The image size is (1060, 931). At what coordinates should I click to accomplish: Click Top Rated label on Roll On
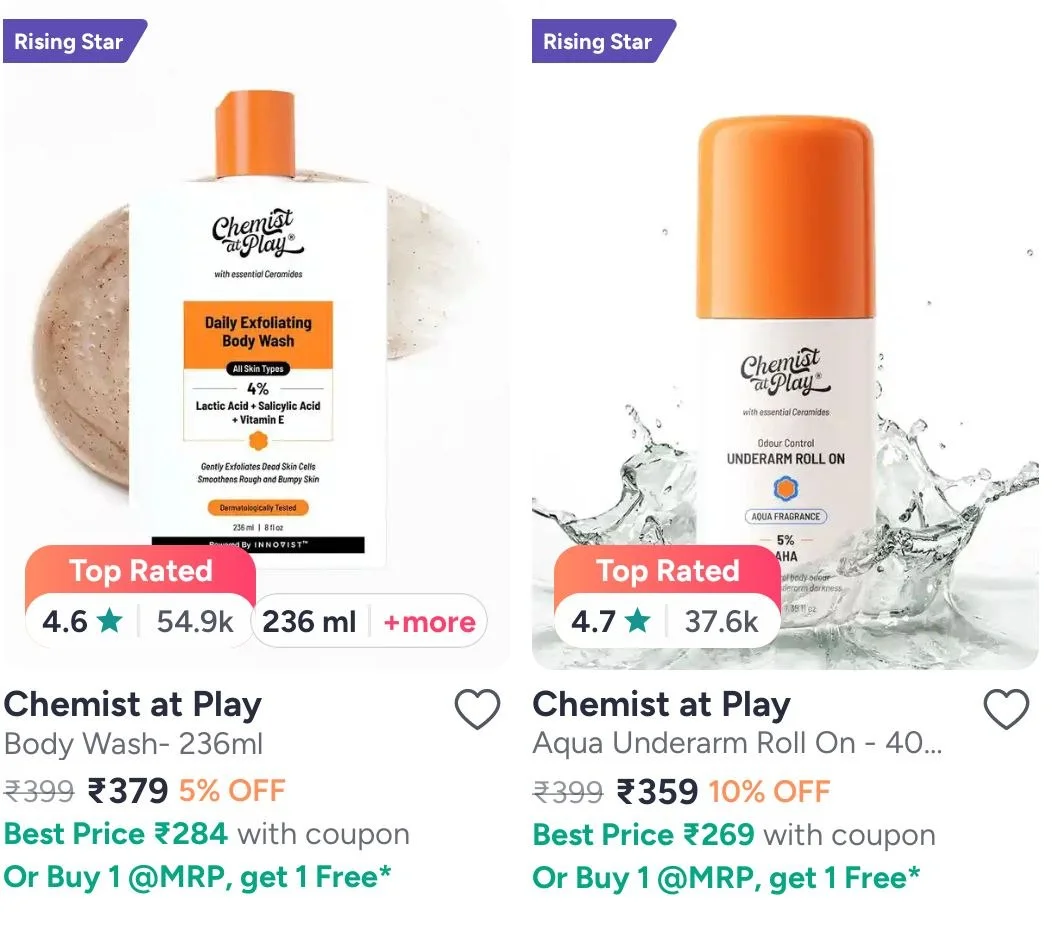click(x=668, y=571)
